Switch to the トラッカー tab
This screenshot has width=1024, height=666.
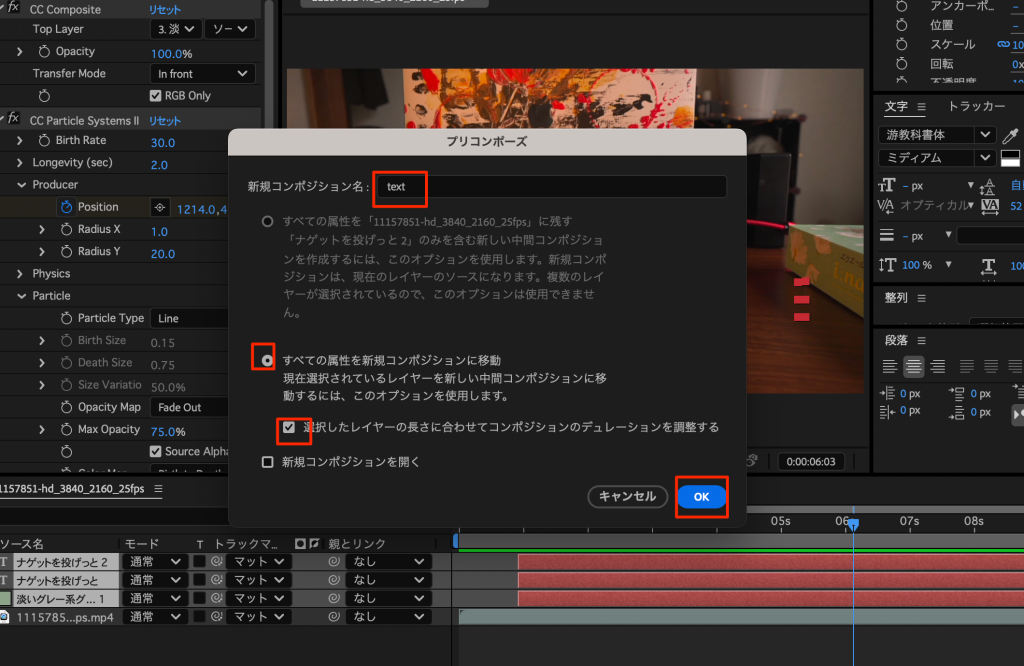pyautogui.click(x=976, y=107)
